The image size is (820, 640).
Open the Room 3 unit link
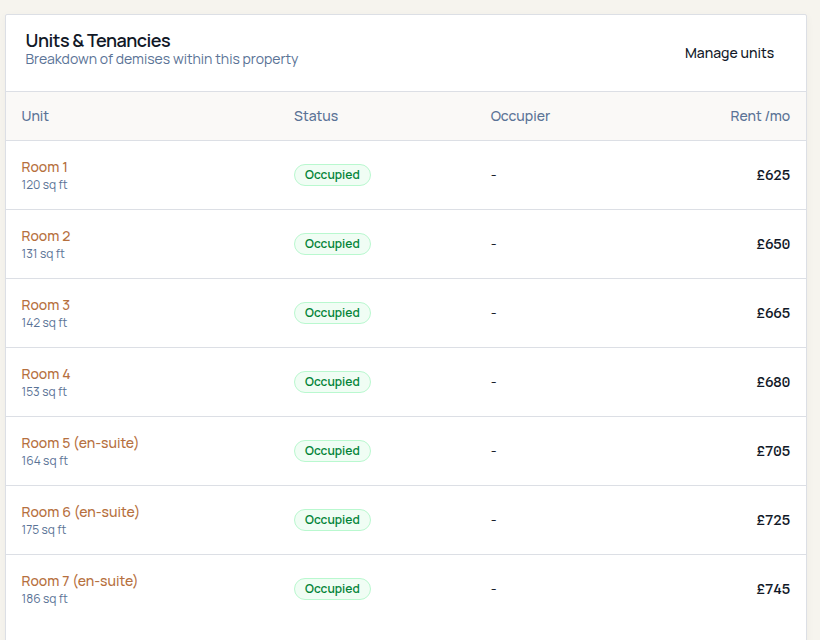(45, 305)
